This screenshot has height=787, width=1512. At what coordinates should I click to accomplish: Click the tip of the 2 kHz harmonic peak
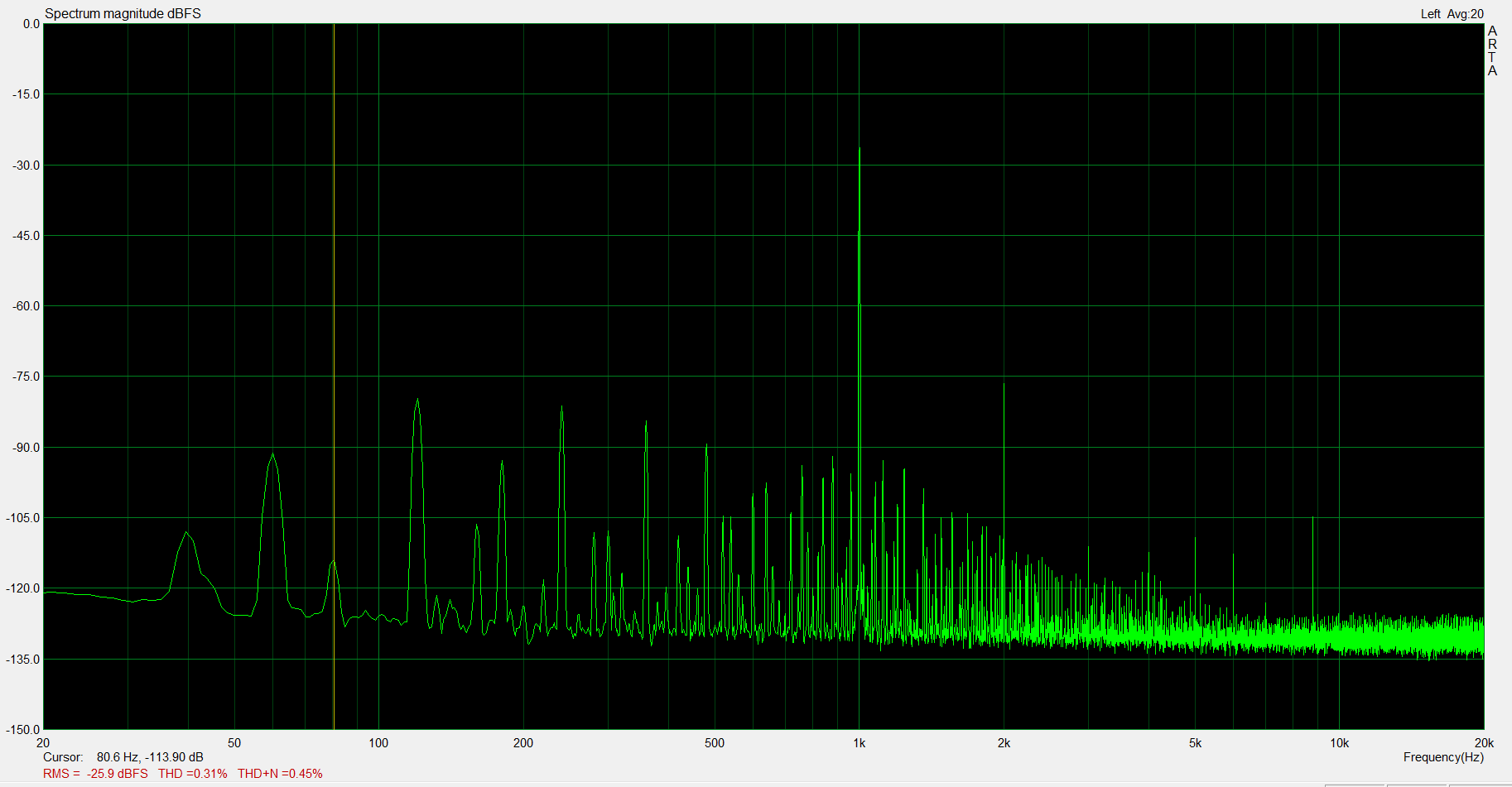click(1004, 384)
